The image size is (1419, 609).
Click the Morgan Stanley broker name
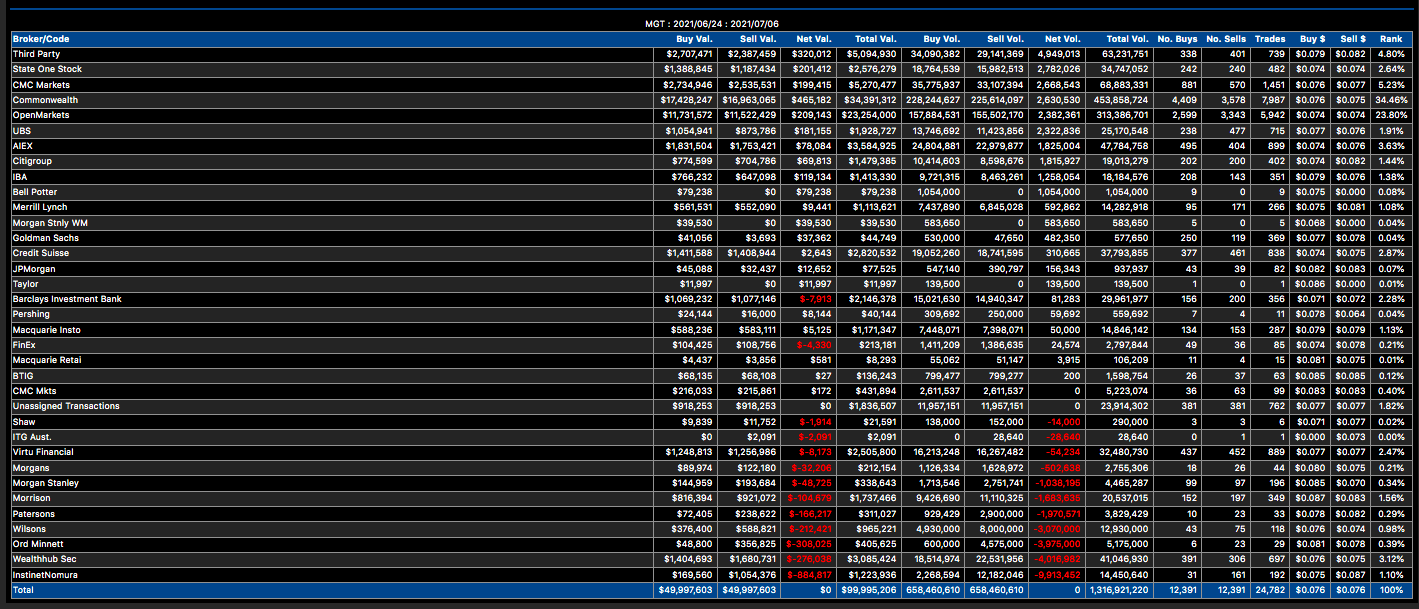click(x=44, y=483)
